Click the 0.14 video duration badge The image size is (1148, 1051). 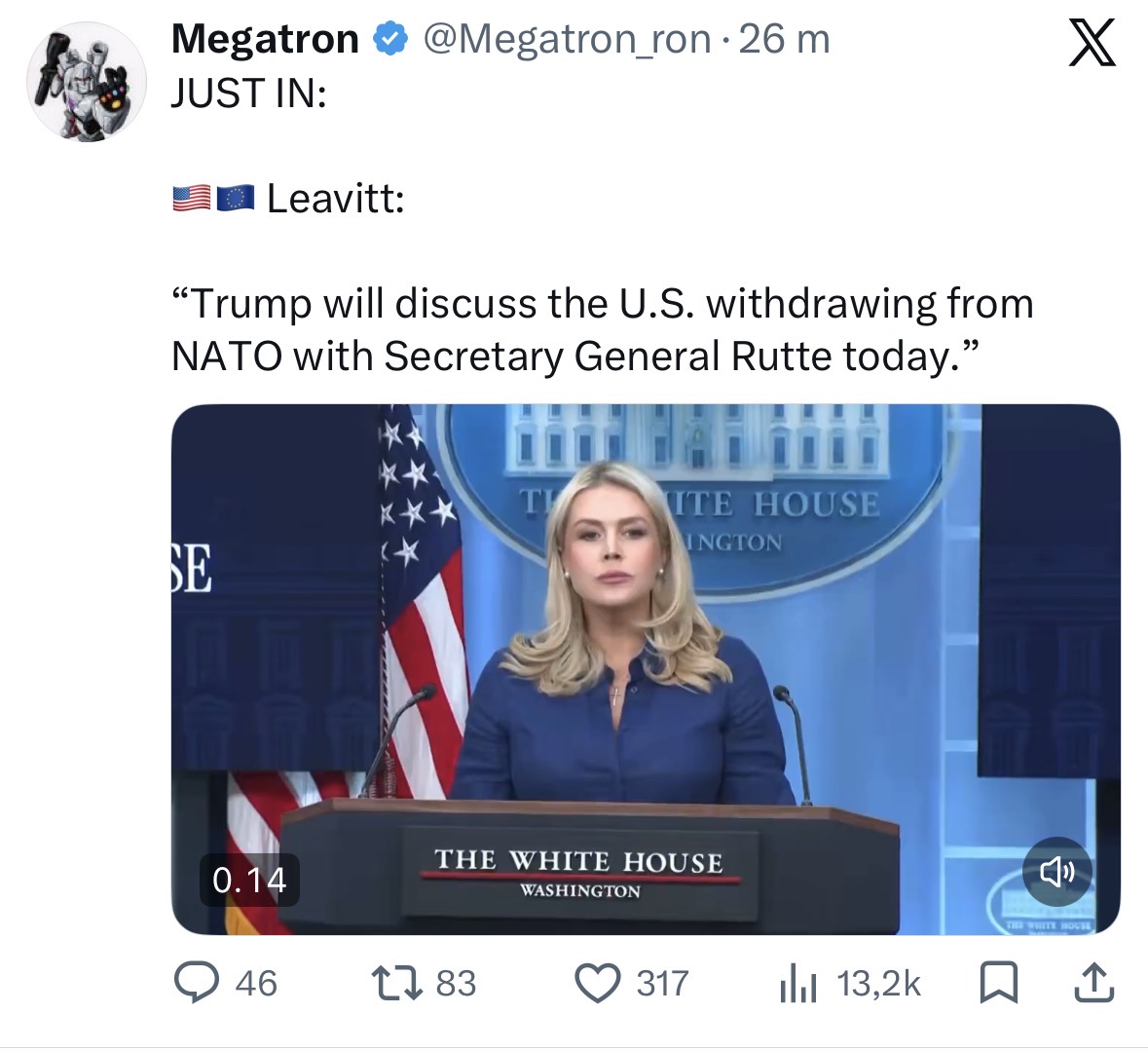[249, 880]
